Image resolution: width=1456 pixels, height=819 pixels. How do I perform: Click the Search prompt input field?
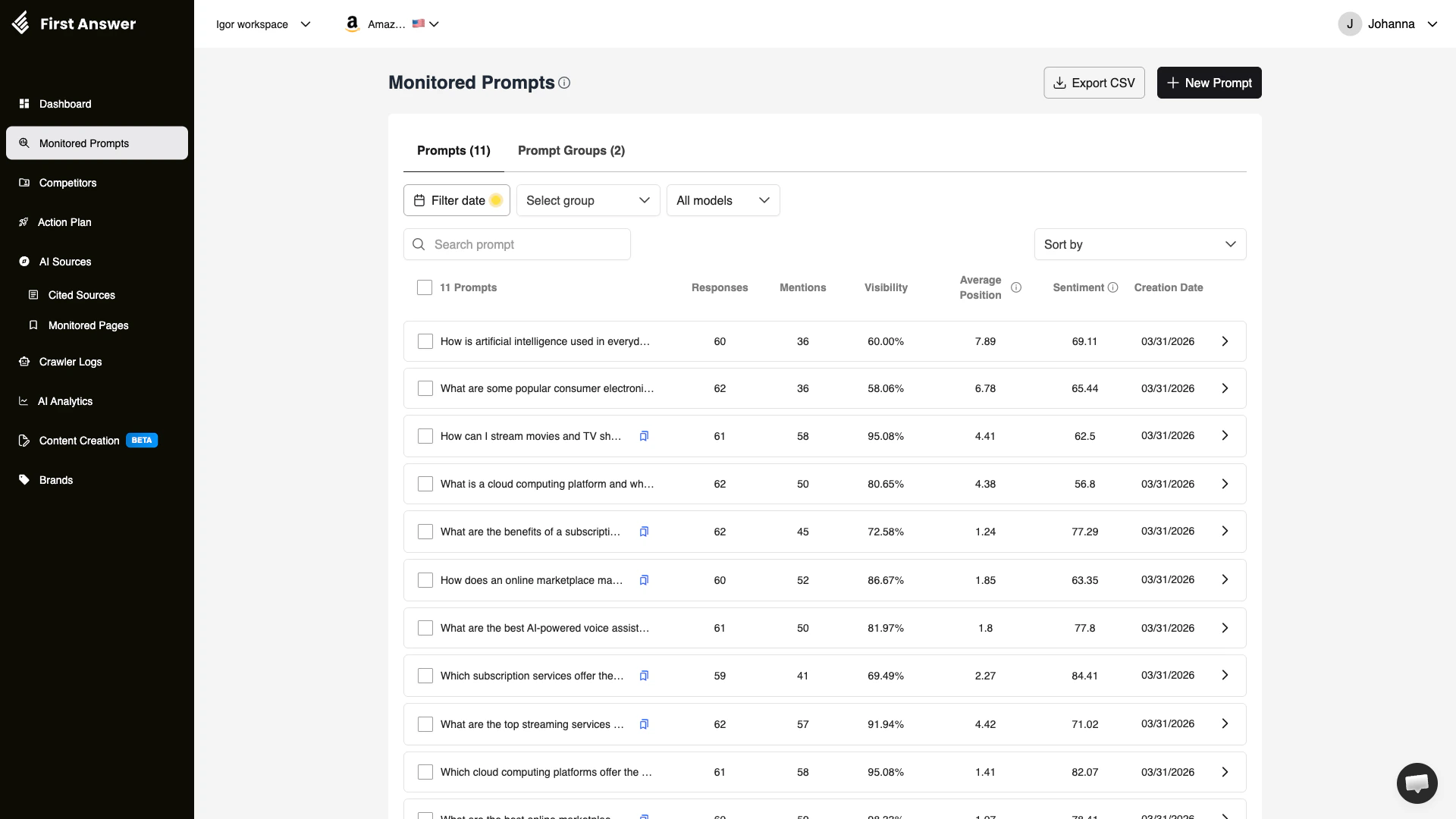[516, 244]
